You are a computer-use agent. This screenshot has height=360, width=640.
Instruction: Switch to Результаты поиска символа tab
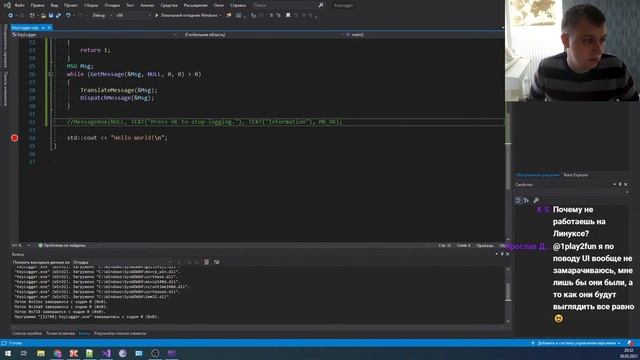coord(120,333)
